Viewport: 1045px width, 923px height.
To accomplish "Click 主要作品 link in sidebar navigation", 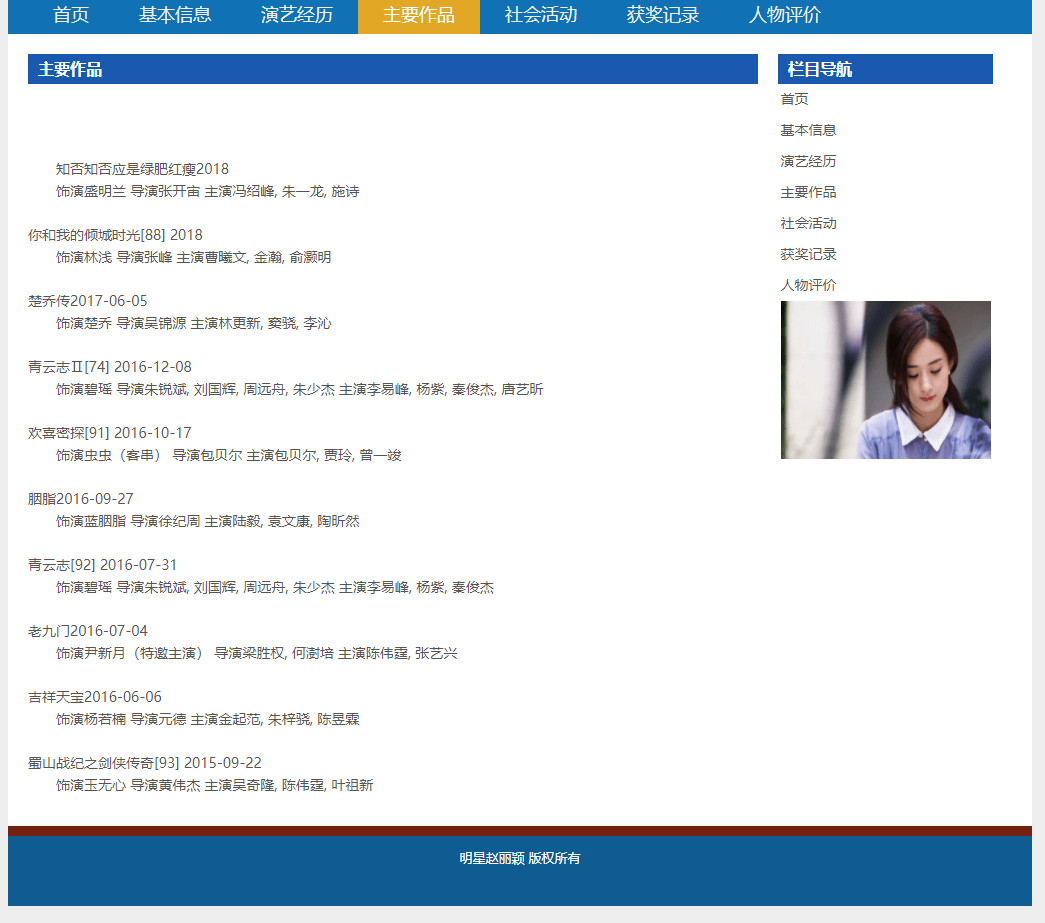I will pyautogui.click(x=808, y=193).
